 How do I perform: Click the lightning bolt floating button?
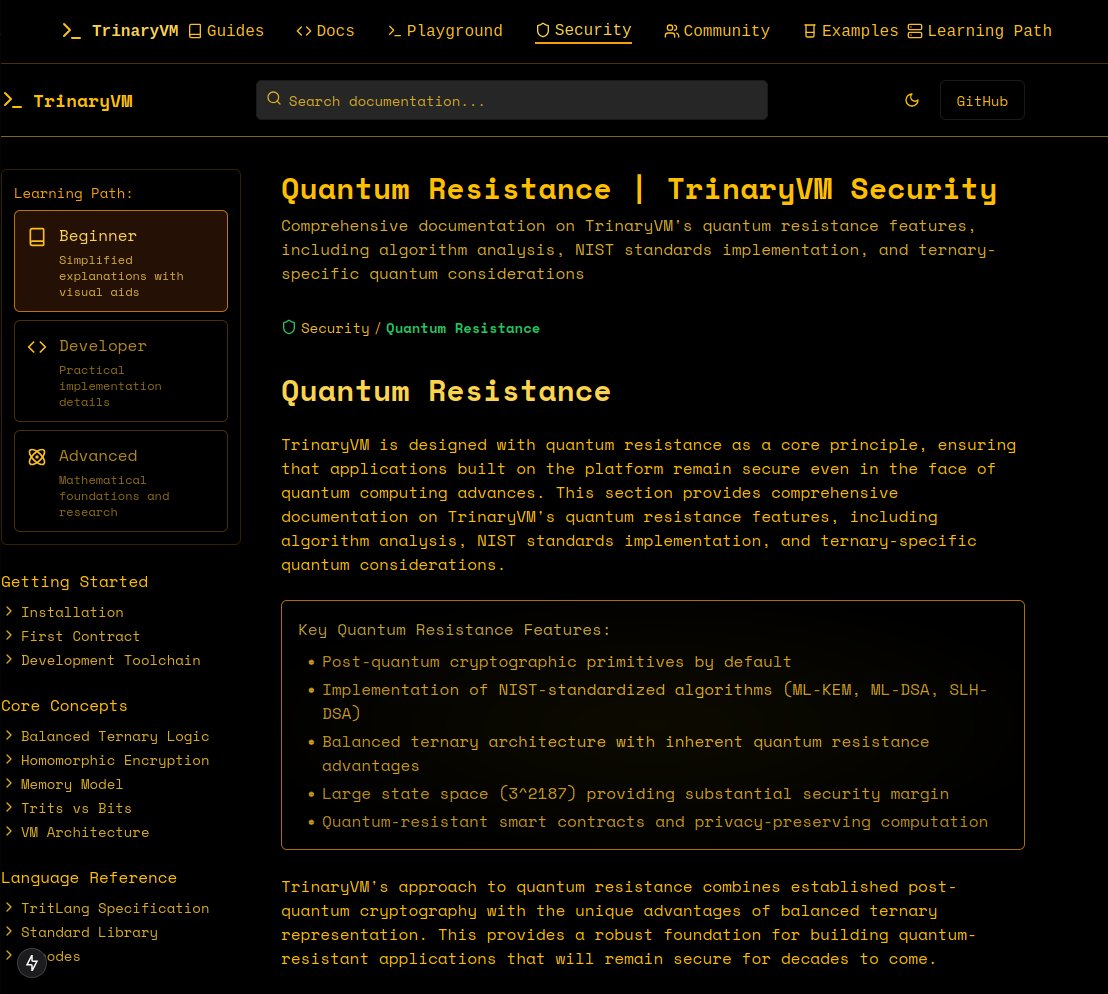coord(32,962)
